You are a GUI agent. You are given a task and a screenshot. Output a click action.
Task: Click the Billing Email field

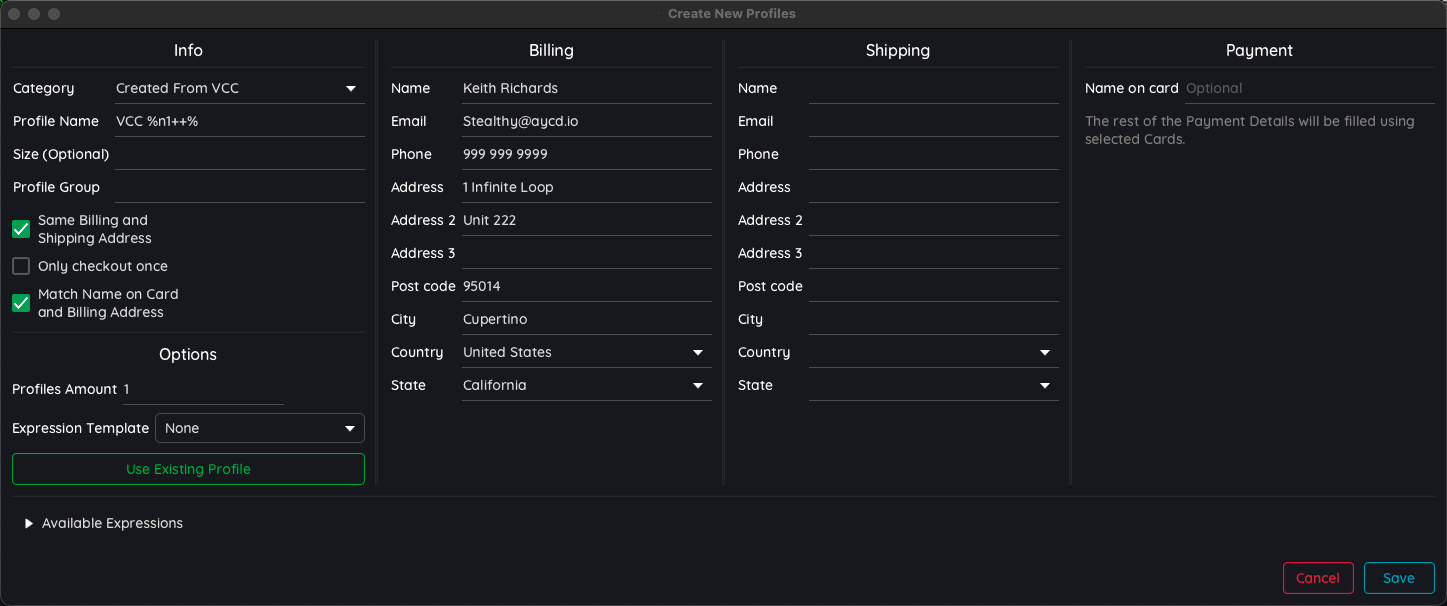coord(586,121)
